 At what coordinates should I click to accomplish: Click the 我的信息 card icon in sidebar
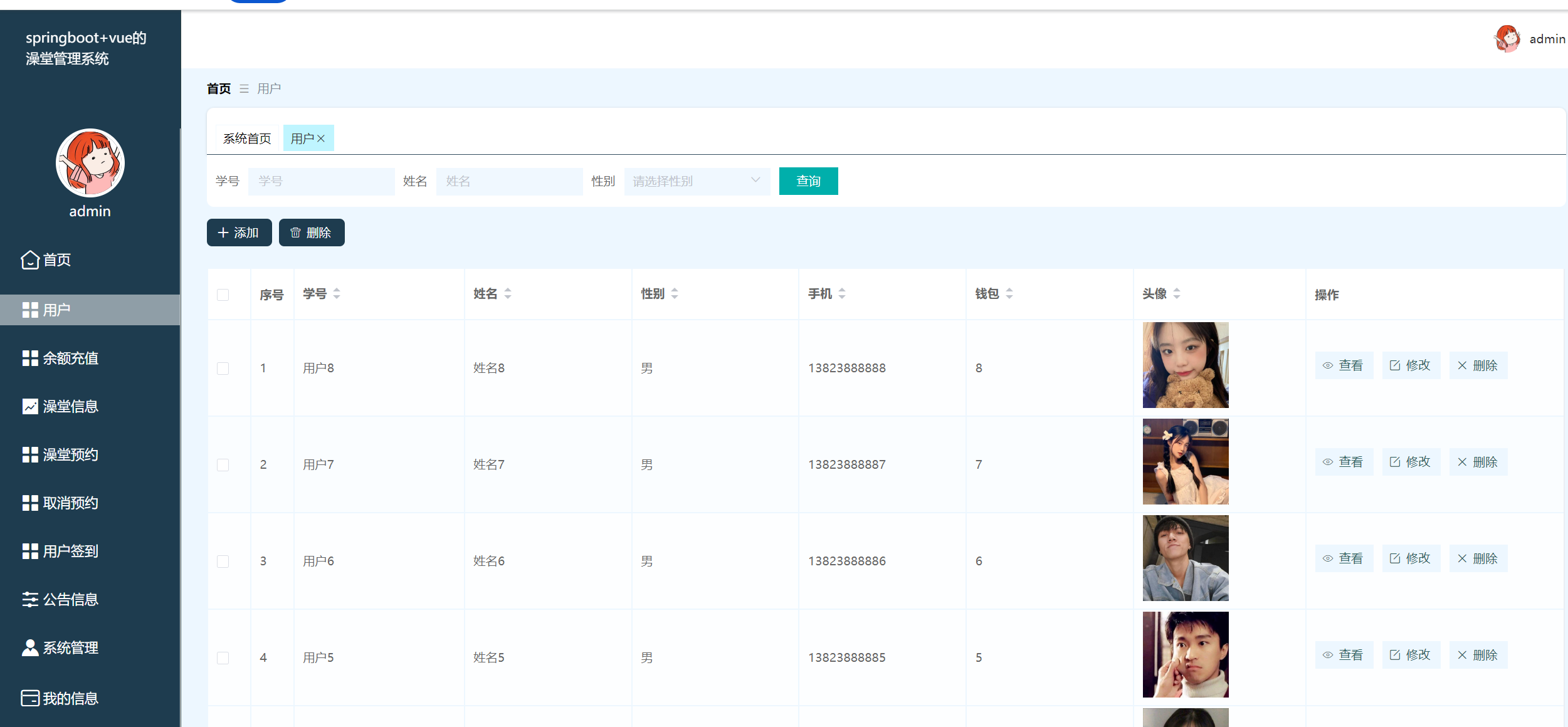(x=30, y=698)
